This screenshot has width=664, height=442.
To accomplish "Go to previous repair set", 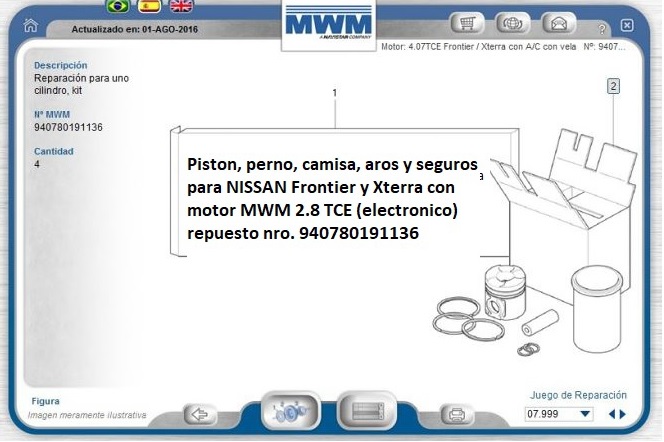I will tap(612, 414).
